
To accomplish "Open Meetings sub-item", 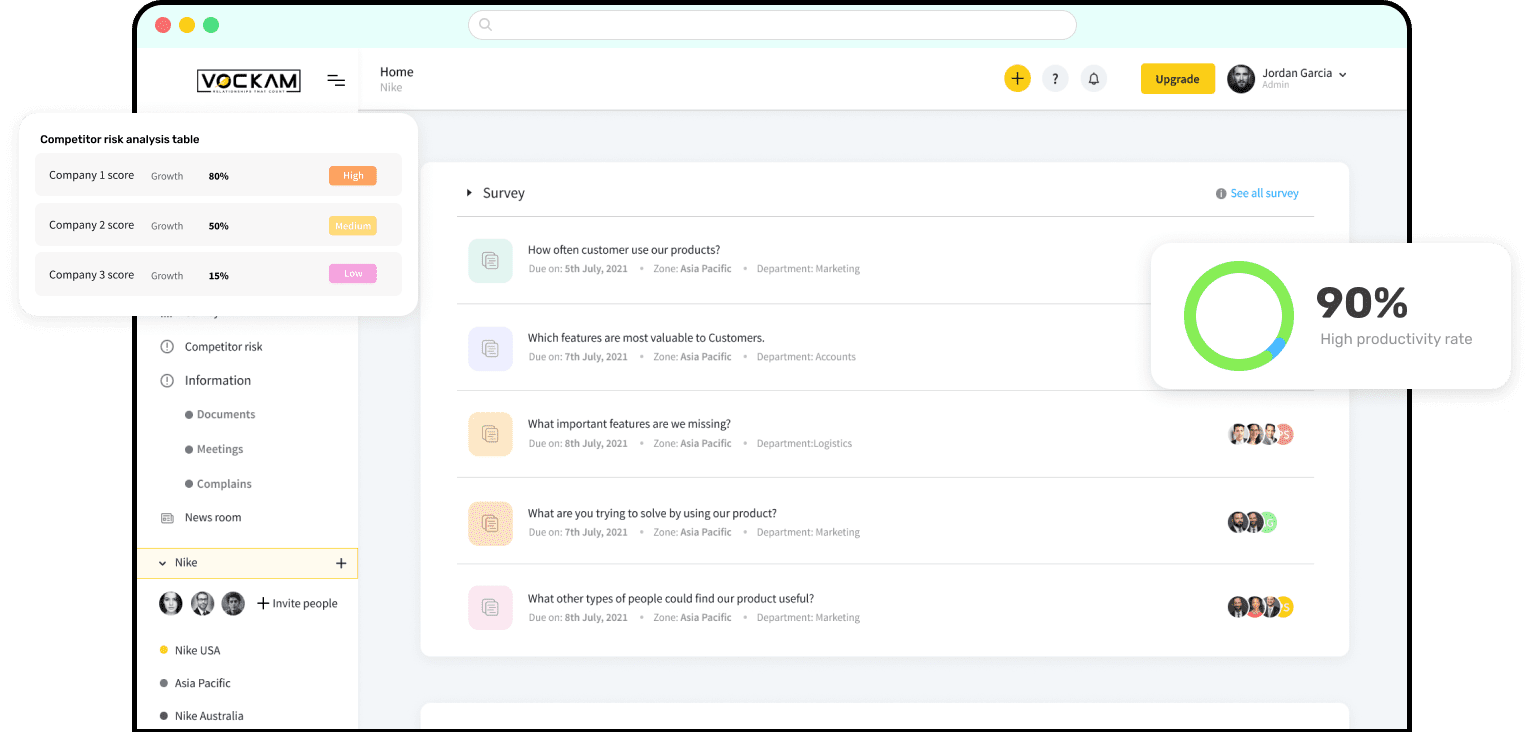I will pos(220,450).
